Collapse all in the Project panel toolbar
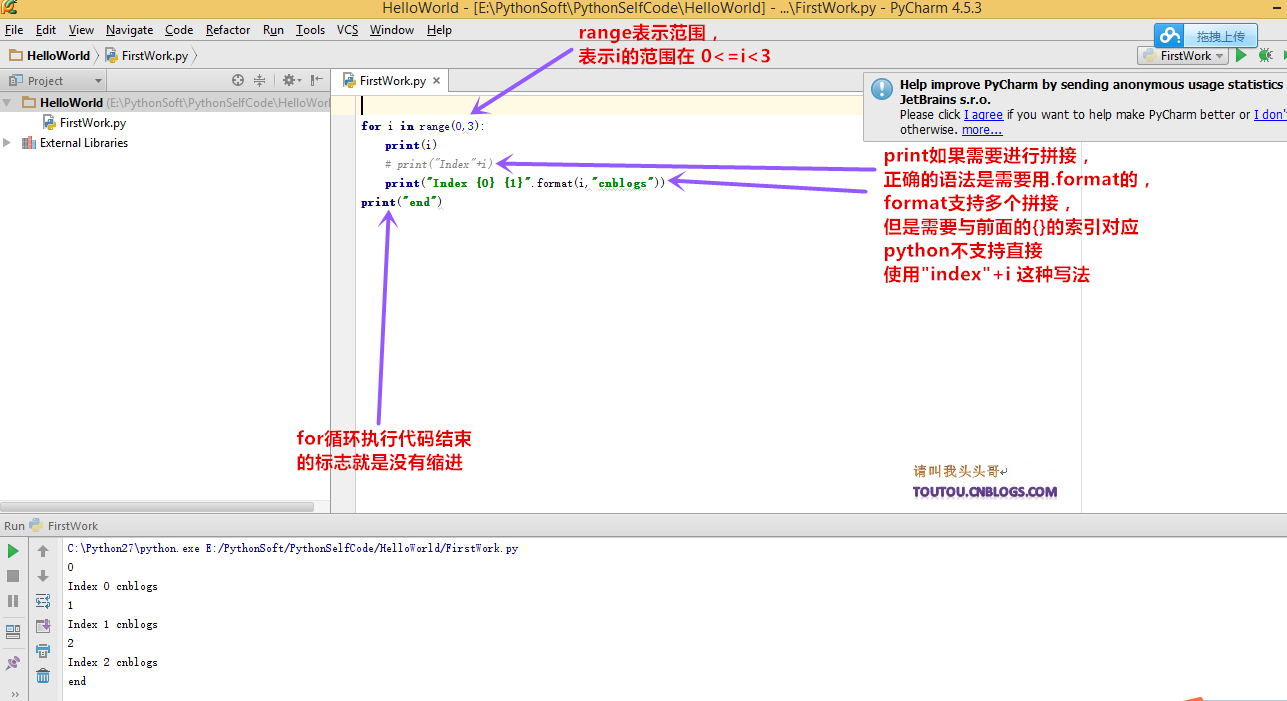1287x701 pixels. [x=260, y=81]
